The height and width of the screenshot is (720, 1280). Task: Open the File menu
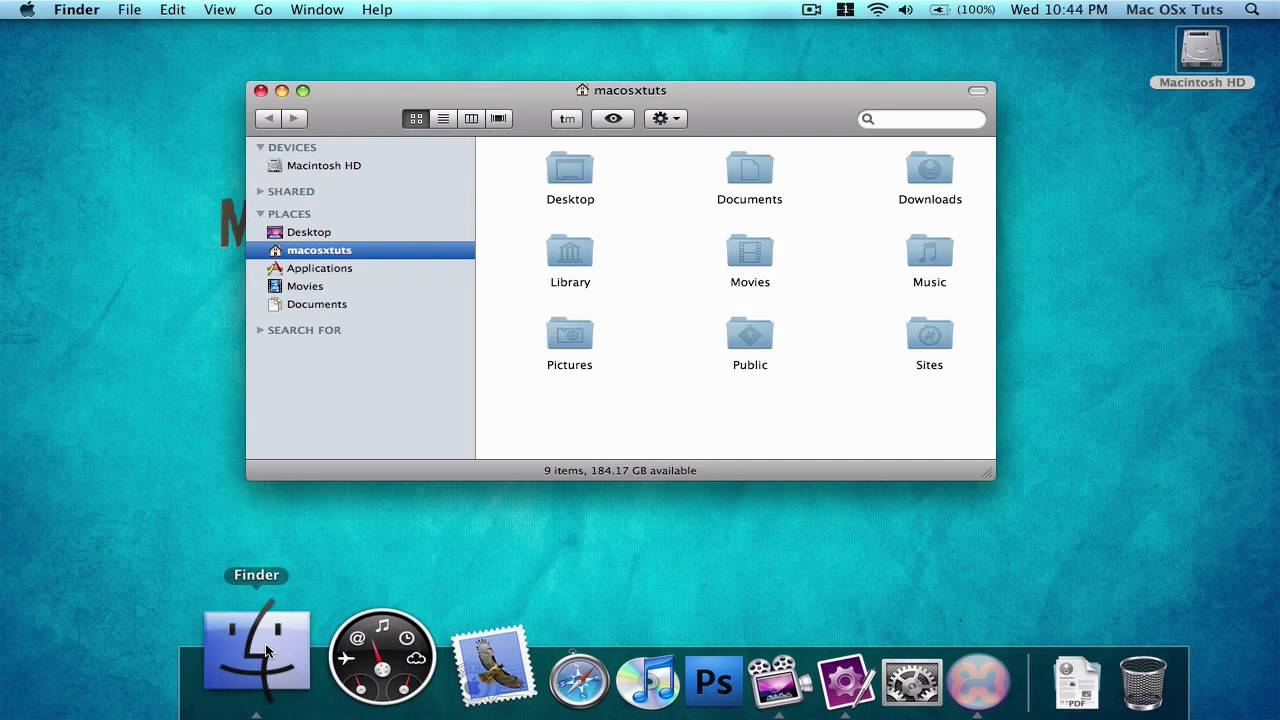pyautogui.click(x=129, y=10)
